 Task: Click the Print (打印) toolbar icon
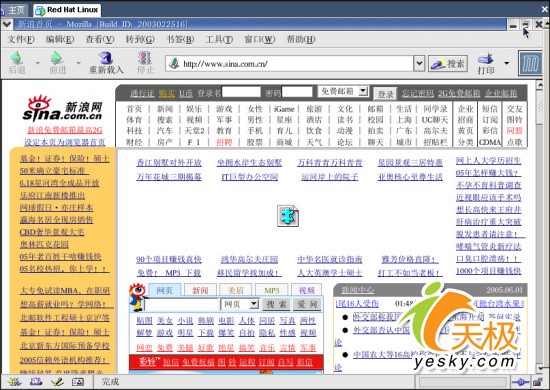(x=486, y=58)
